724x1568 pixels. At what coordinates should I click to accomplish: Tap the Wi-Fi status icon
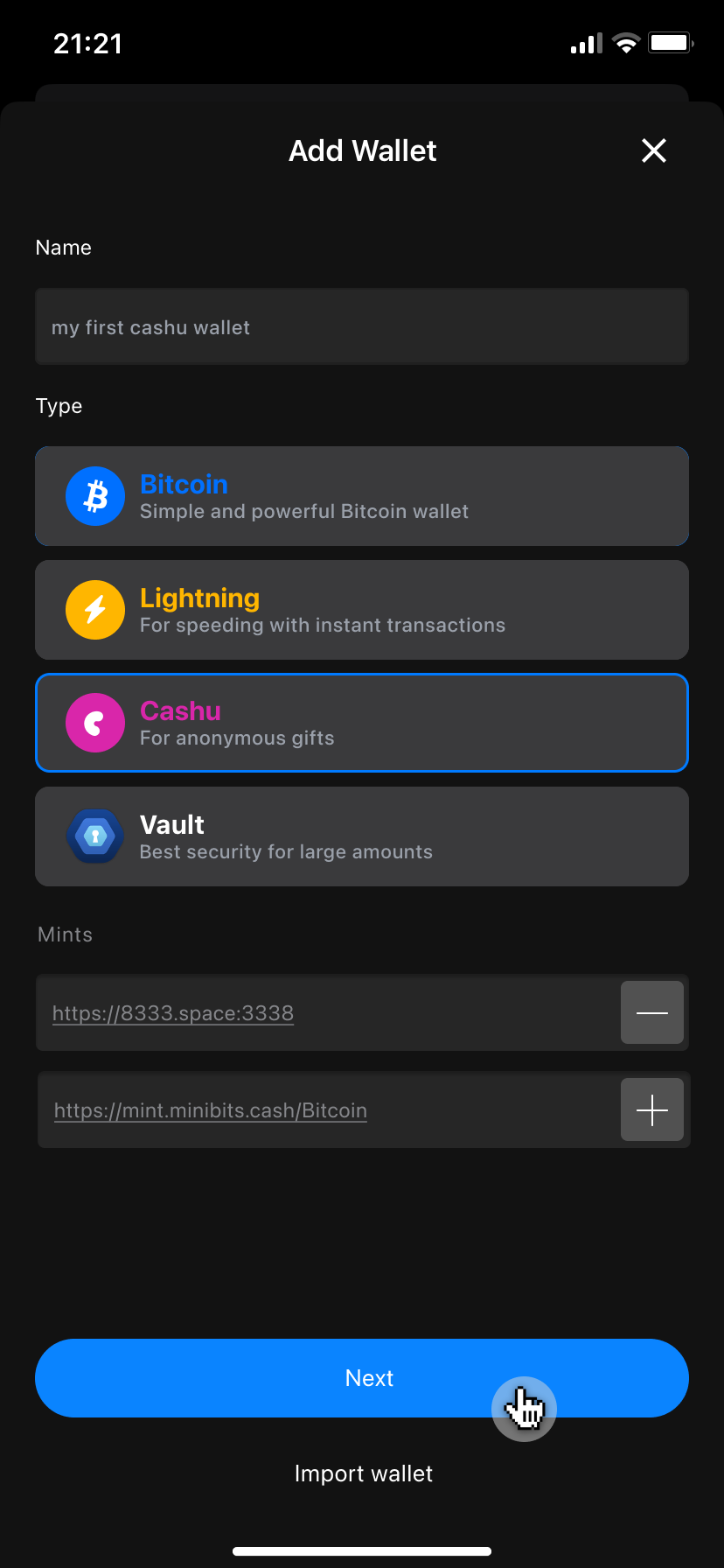pyautogui.click(x=626, y=43)
